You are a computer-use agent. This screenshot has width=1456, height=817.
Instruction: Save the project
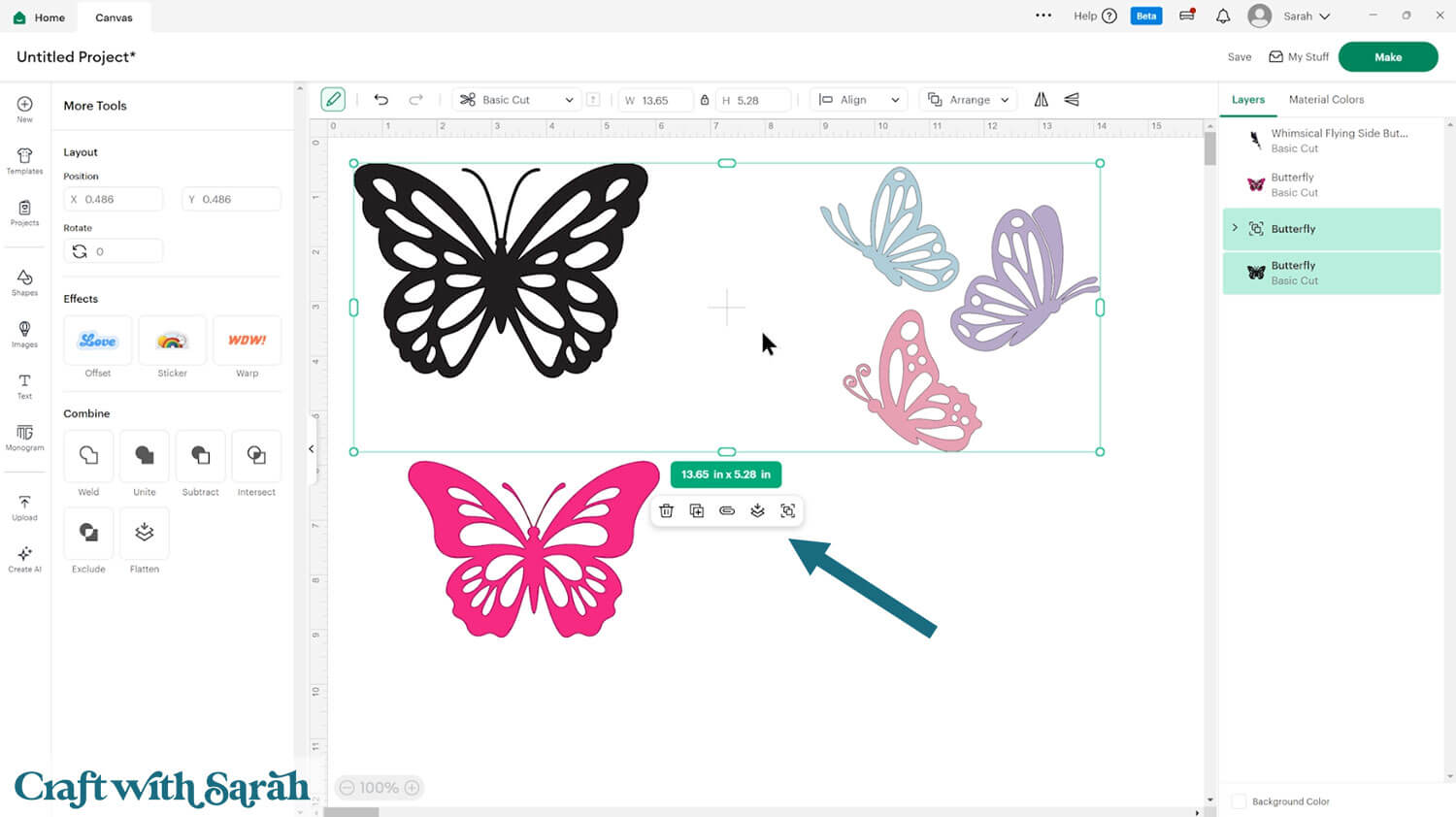click(1240, 57)
